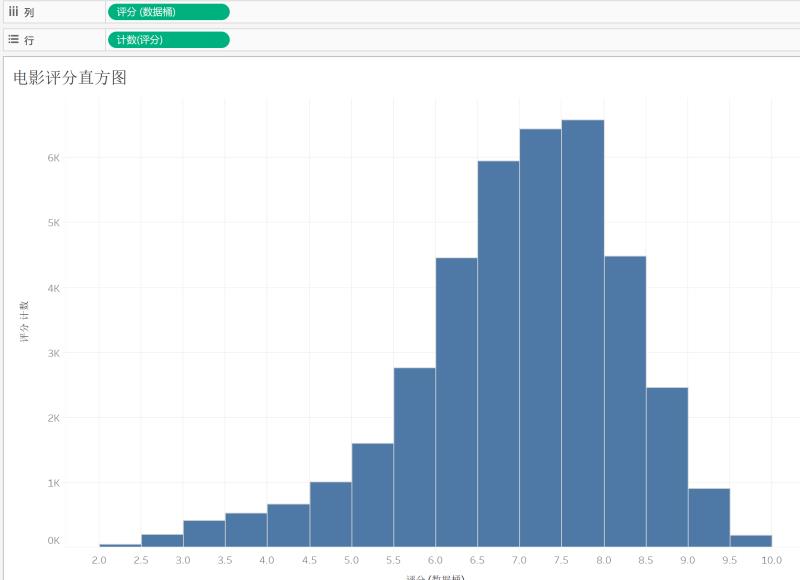
Task: Select the histogram bar for bin 9.0
Action: coord(709,518)
